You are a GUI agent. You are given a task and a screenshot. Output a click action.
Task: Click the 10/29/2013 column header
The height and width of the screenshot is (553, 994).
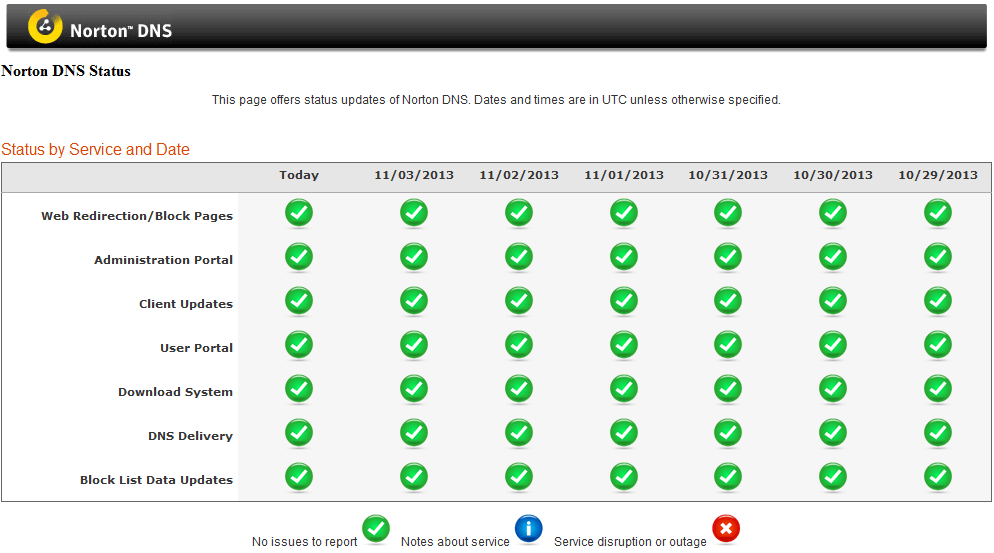point(938,175)
